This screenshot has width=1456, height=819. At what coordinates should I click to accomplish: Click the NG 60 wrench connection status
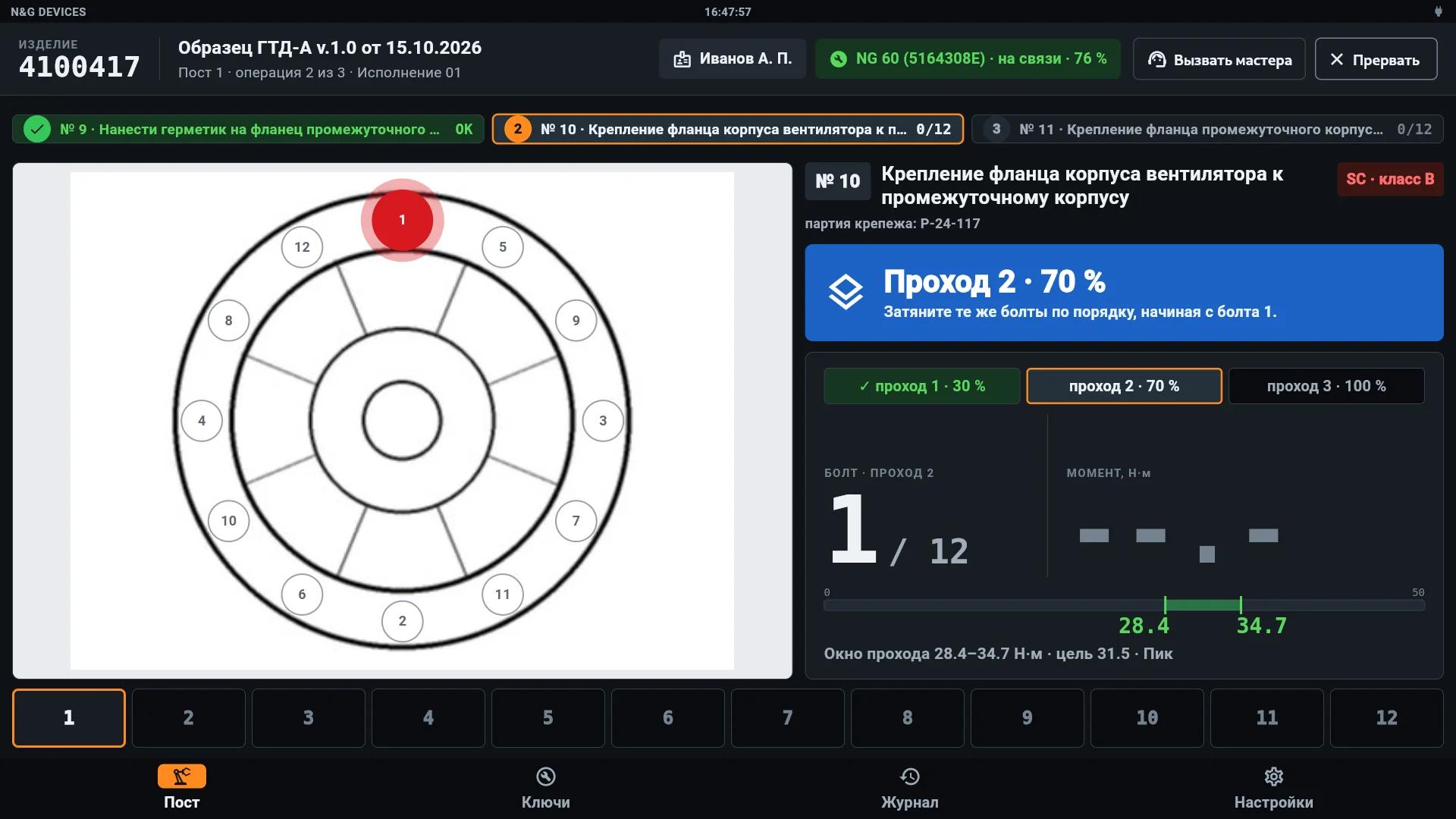coord(968,59)
